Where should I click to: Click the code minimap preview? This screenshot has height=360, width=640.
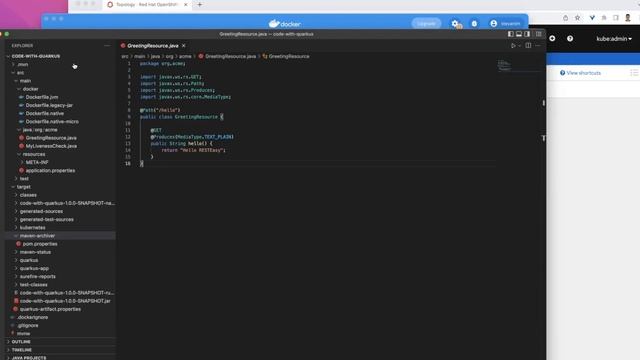(504, 65)
